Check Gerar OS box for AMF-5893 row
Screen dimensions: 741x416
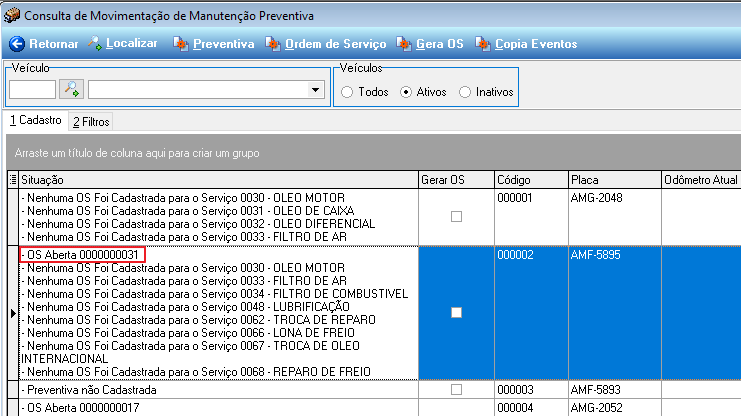click(457, 390)
